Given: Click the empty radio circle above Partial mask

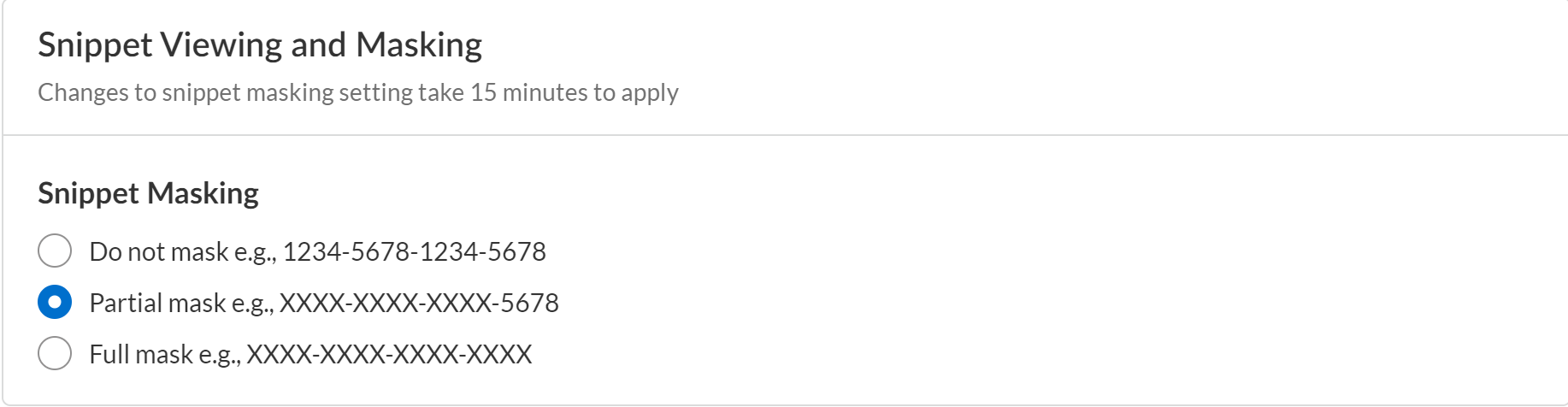Looking at the screenshot, I should click(55, 251).
